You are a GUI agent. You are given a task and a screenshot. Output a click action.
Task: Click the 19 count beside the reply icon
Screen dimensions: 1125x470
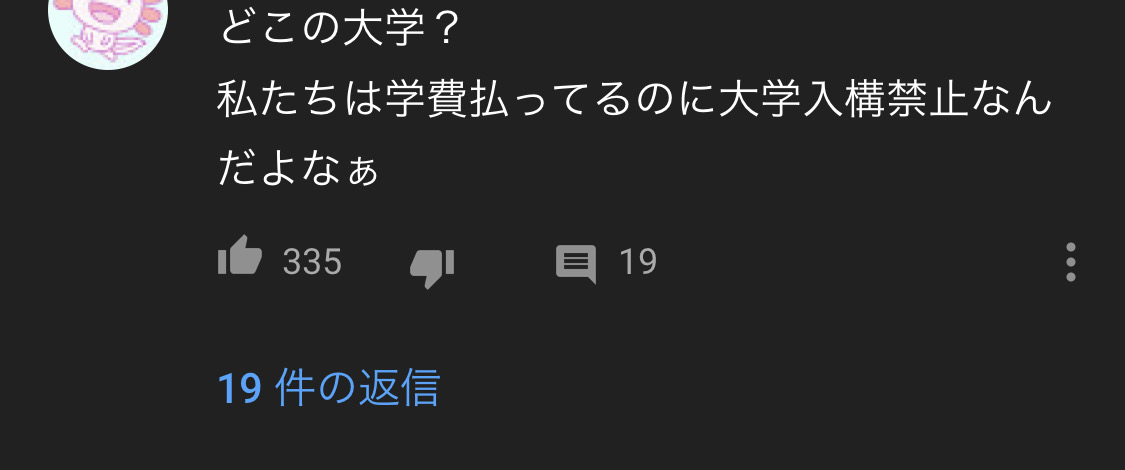[638, 262]
